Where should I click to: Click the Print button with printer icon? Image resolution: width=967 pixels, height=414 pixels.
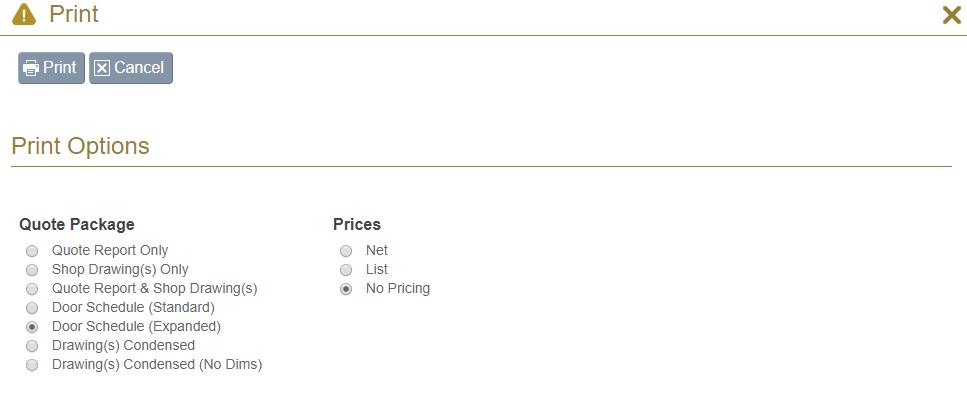point(51,68)
